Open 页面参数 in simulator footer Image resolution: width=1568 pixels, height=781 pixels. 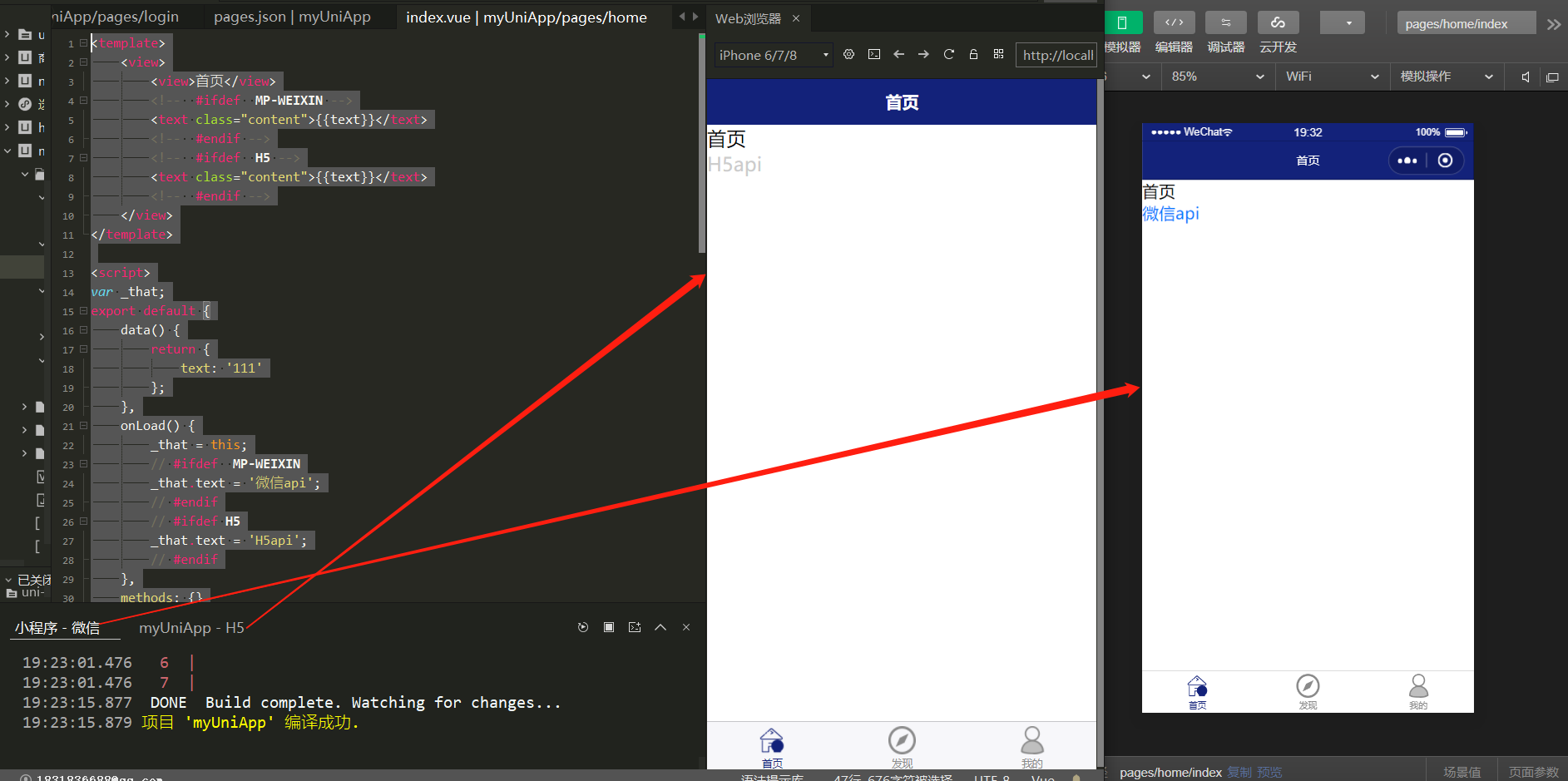[x=1533, y=772]
